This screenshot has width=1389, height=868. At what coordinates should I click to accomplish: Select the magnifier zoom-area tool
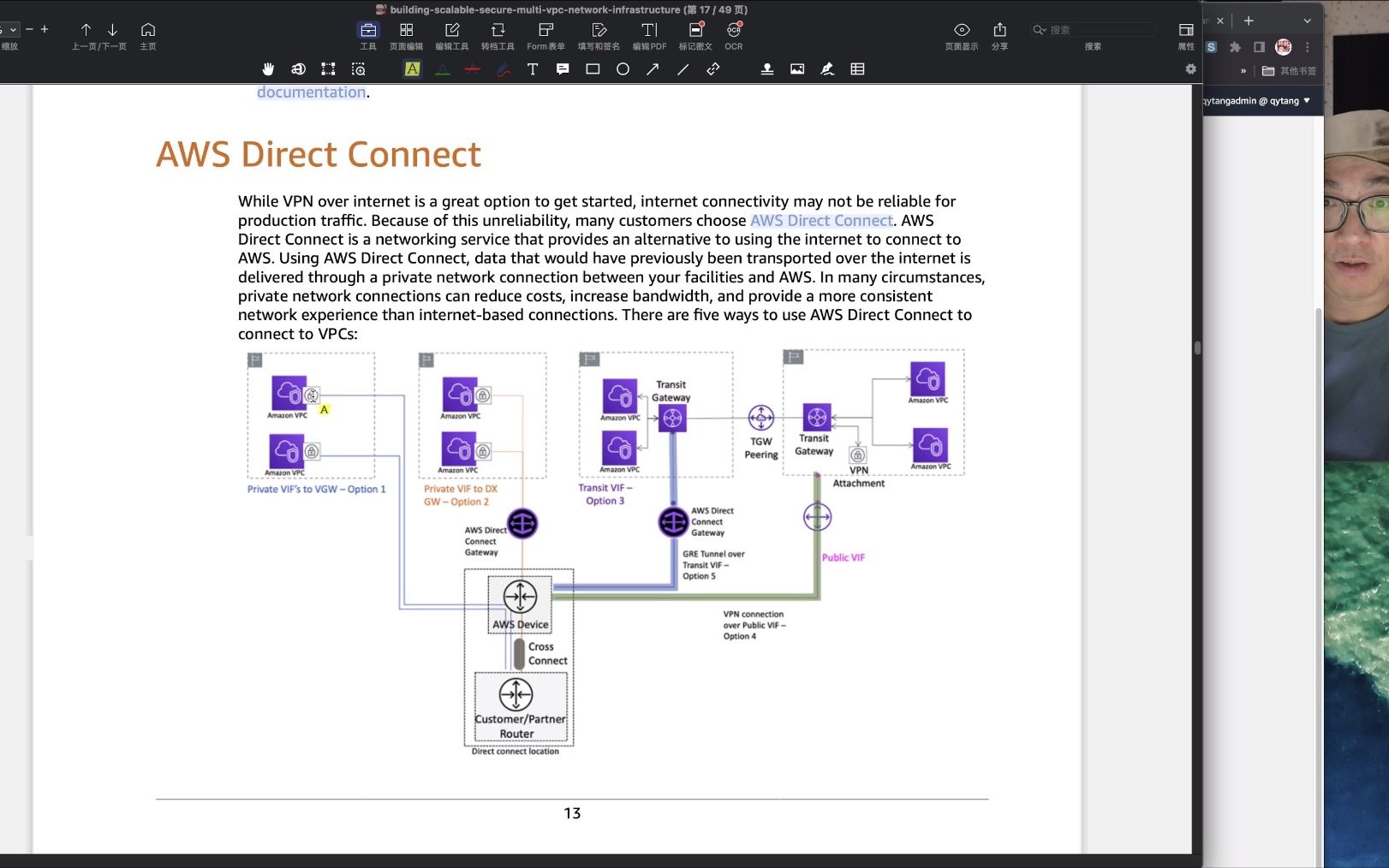click(x=358, y=69)
